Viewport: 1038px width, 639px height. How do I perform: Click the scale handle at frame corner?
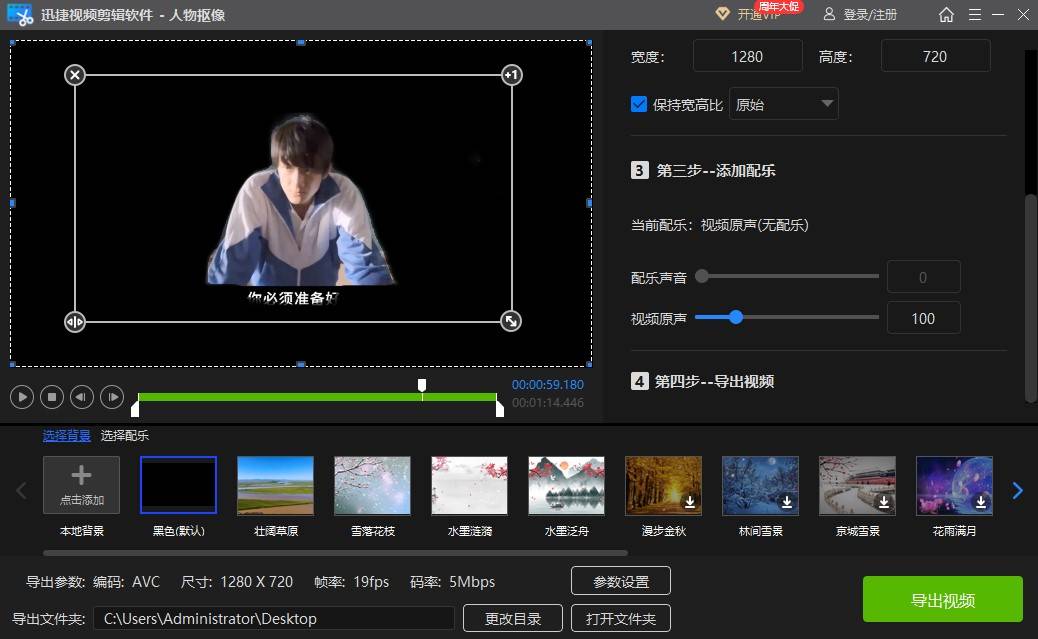click(511, 322)
